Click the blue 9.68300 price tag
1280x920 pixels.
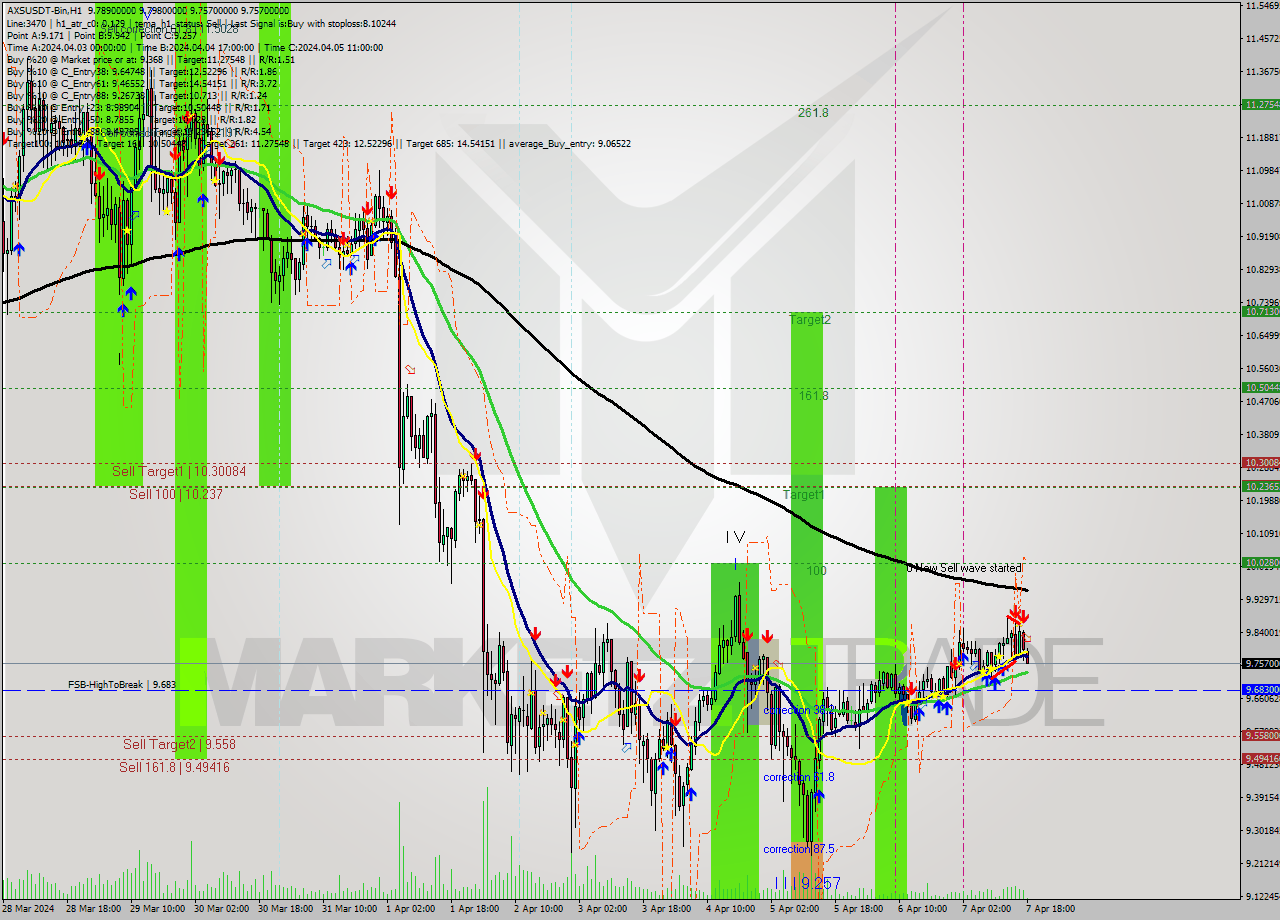(x=1260, y=690)
